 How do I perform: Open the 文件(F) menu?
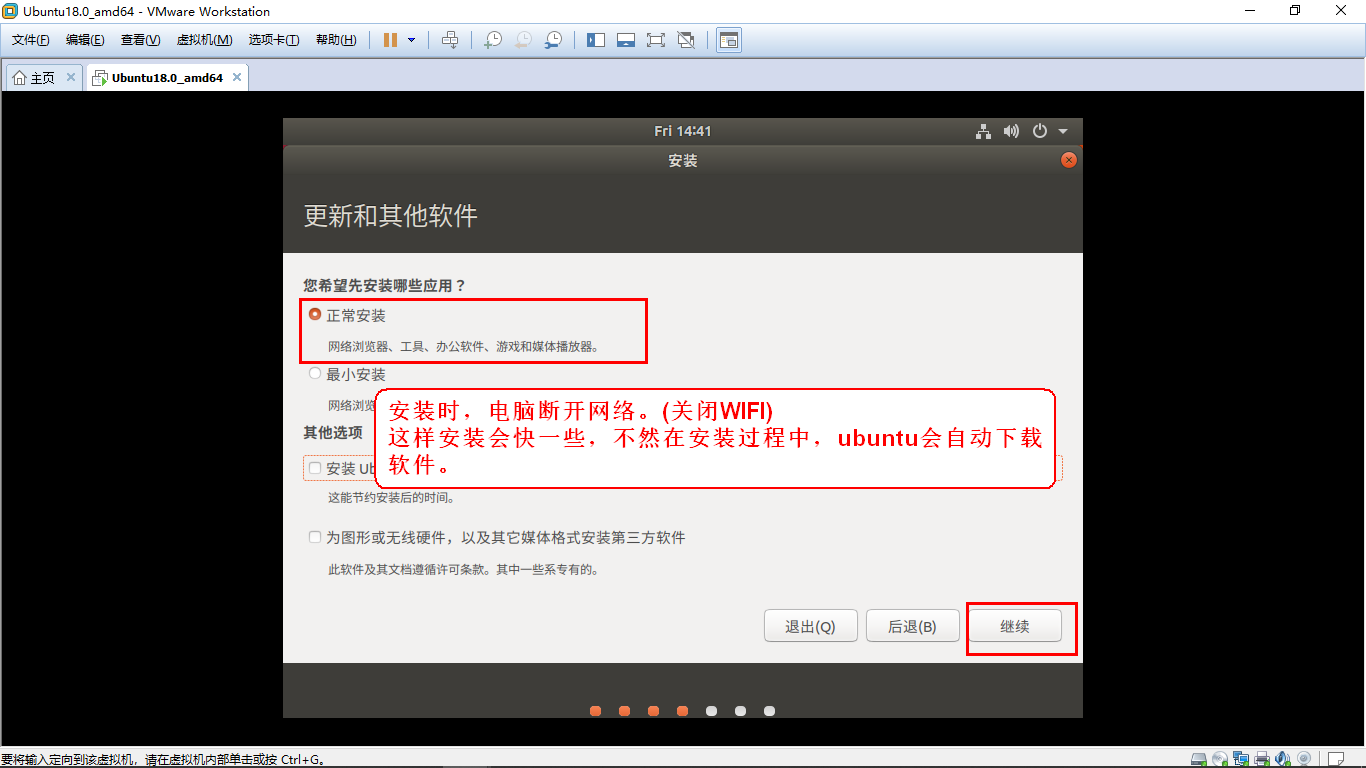pyautogui.click(x=31, y=40)
